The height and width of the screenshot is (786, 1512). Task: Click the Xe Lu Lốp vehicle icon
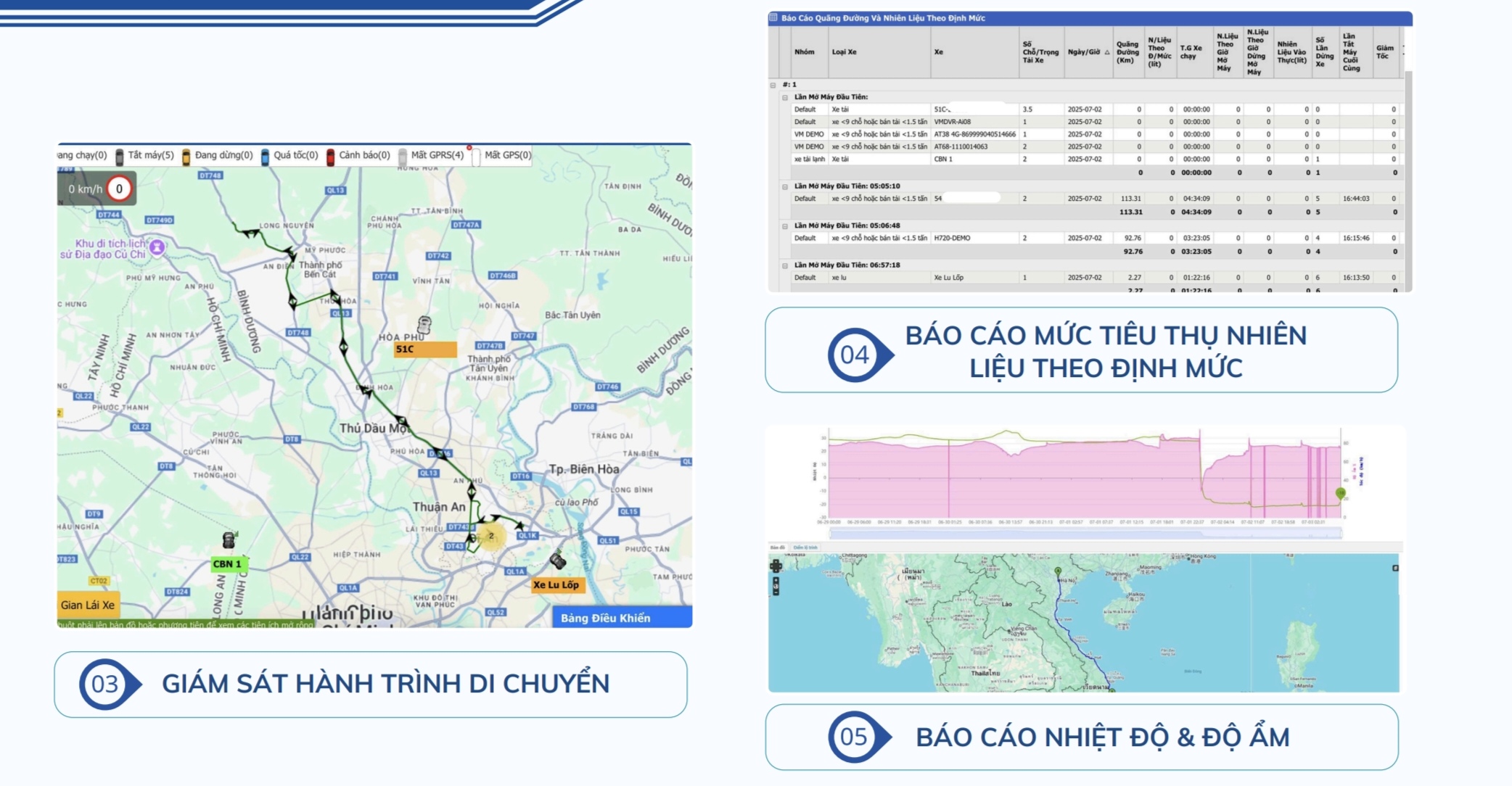(x=557, y=560)
